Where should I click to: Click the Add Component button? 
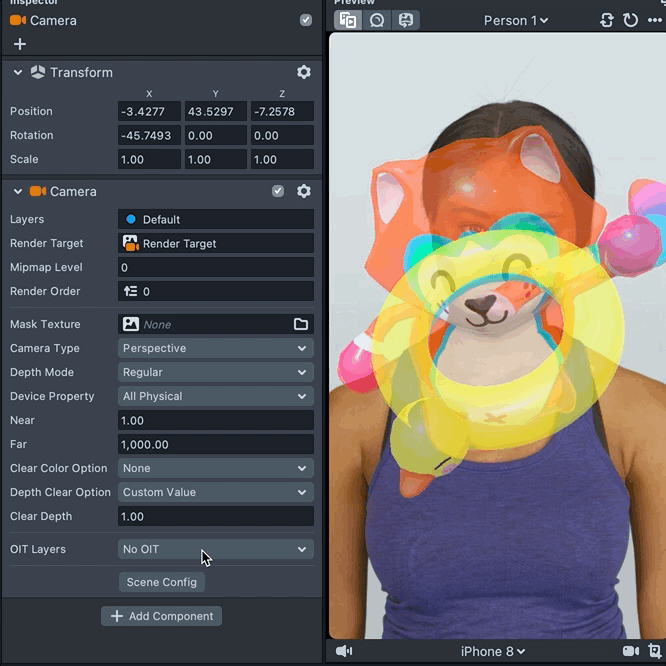click(162, 616)
